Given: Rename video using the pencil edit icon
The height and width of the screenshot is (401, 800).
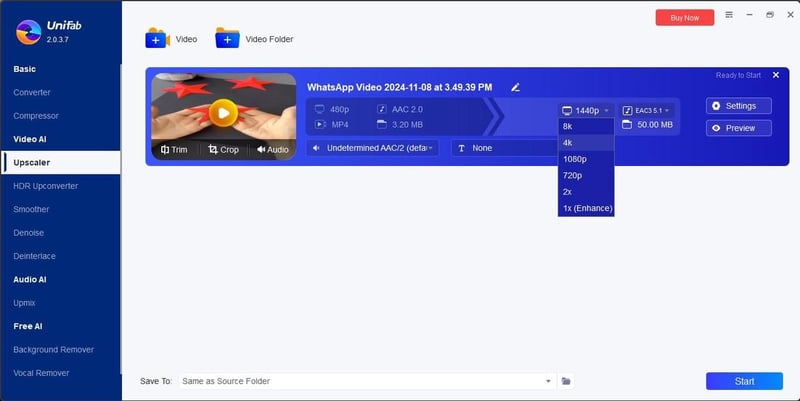Looking at the screenshot, I should point(516,88).
